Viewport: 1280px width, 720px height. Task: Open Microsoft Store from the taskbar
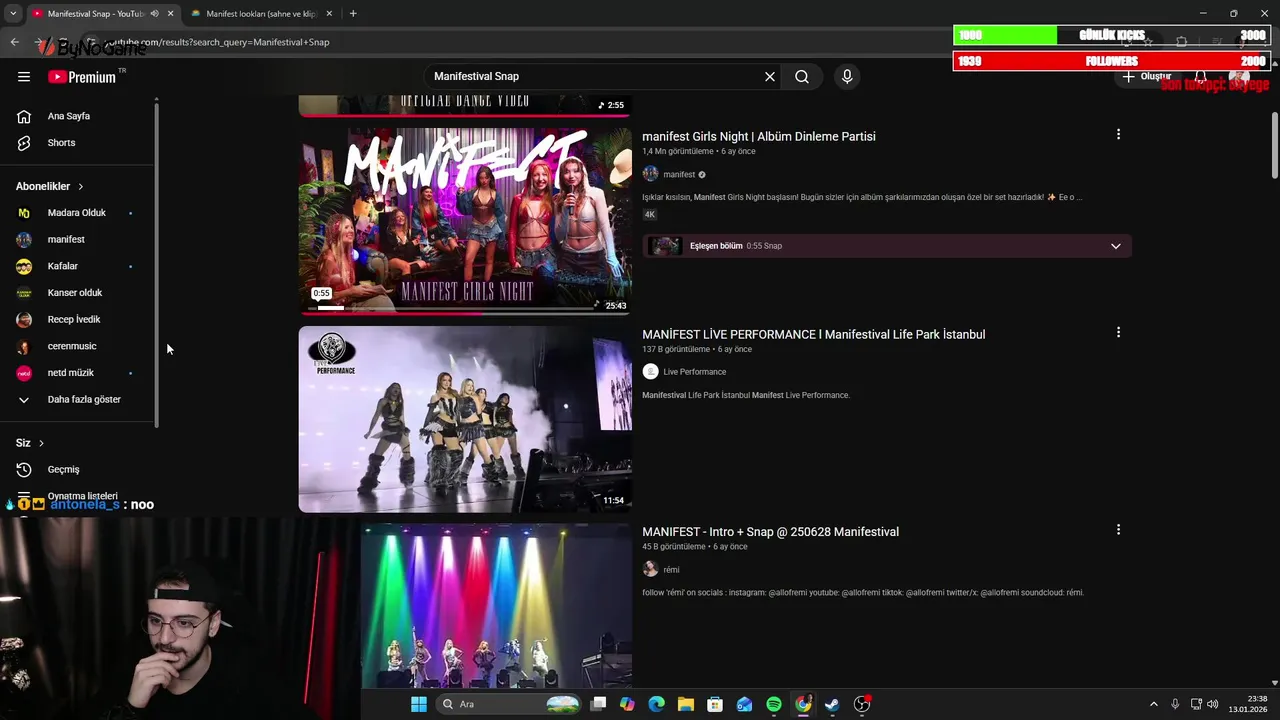(715, 704)
